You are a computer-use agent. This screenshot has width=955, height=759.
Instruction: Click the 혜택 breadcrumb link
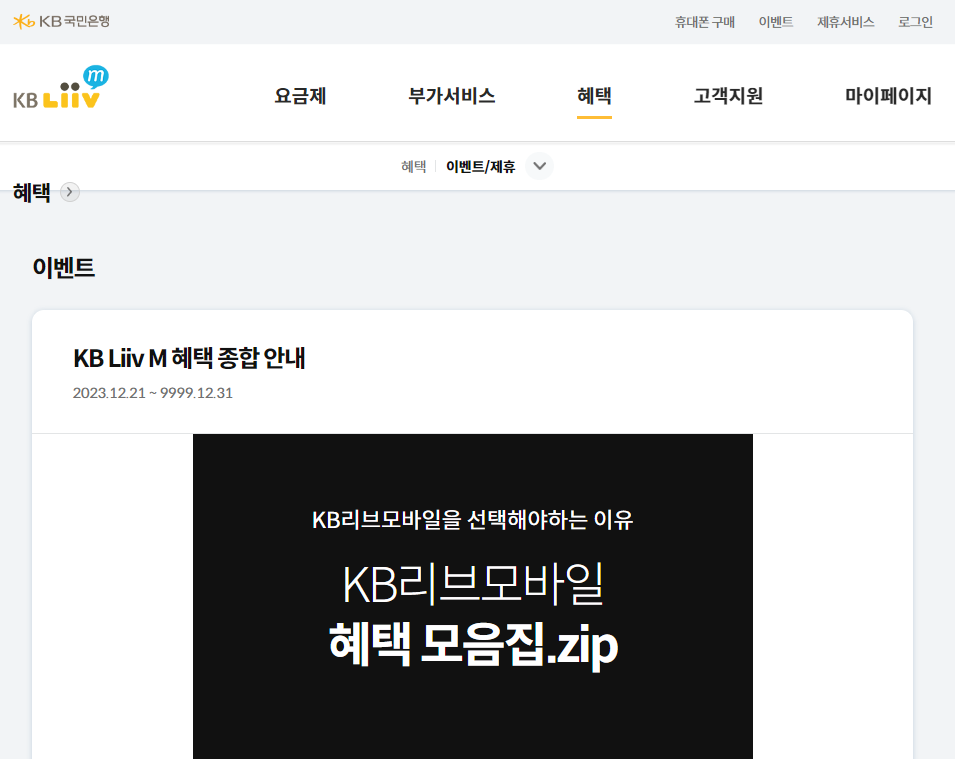(413, 166)
